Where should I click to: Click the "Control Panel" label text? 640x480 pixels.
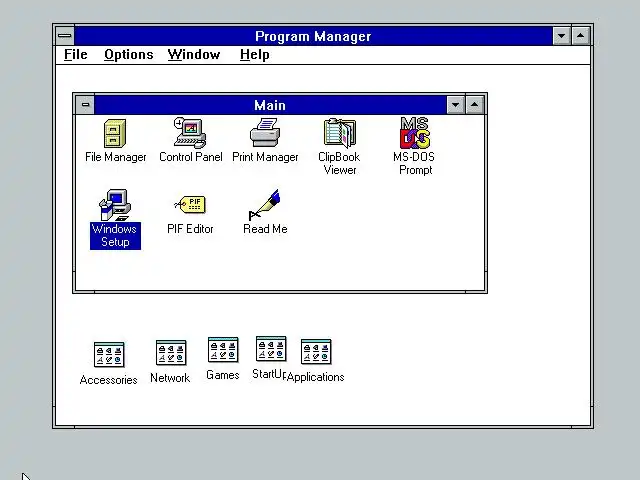[x=191, y=157]
